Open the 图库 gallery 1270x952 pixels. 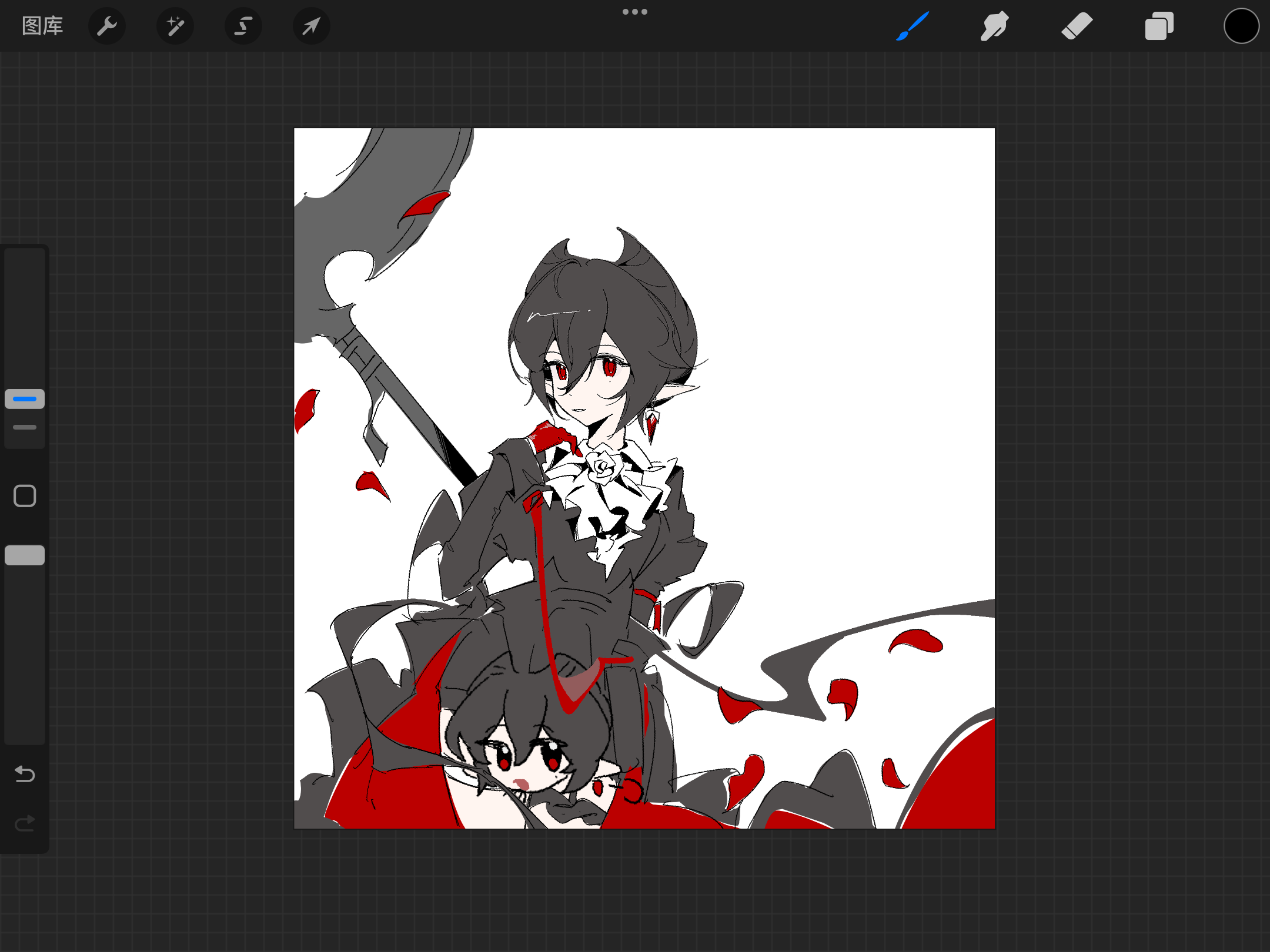coord(42,26)
